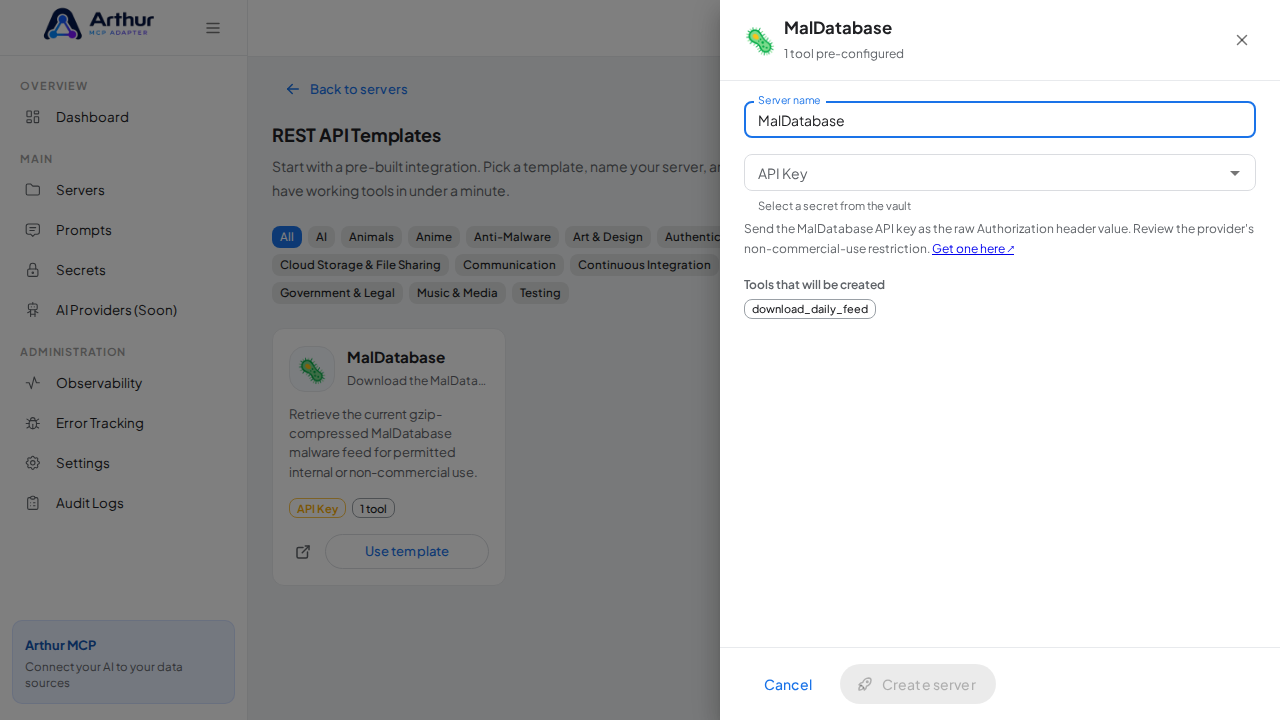Click the Audit Logs clipboard icon
1280x720 pixels.
33,503
